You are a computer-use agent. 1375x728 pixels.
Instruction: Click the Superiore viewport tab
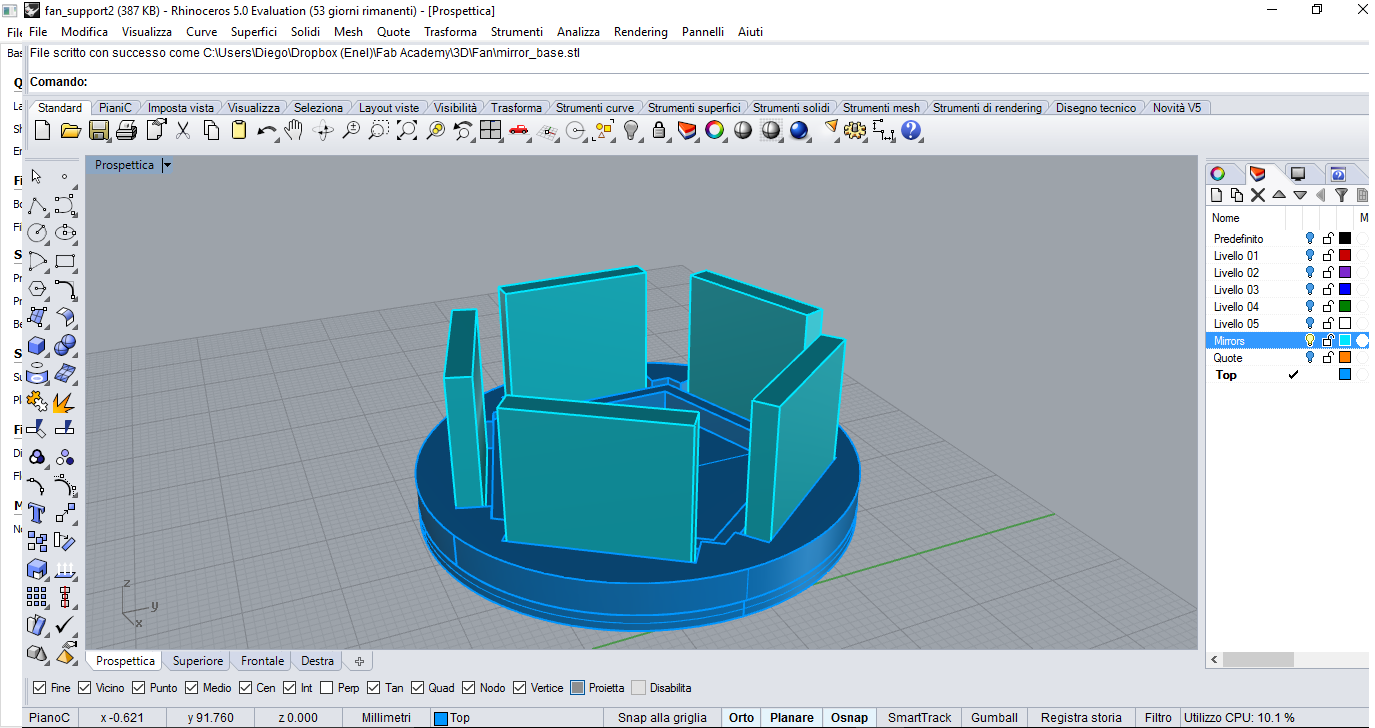click(x=197, y=661)
